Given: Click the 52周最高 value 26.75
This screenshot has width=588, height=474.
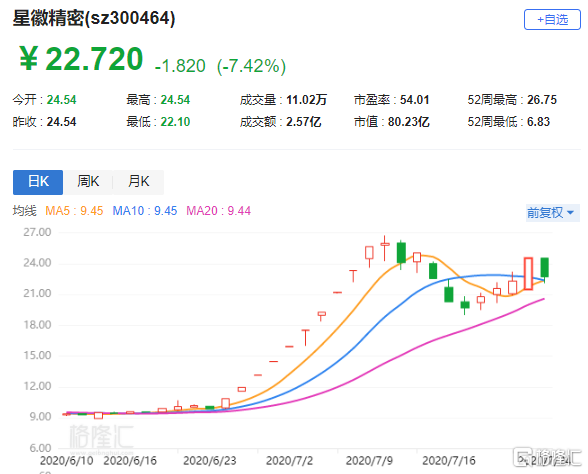Looking at the screenshot, I should tap(542, 100).
